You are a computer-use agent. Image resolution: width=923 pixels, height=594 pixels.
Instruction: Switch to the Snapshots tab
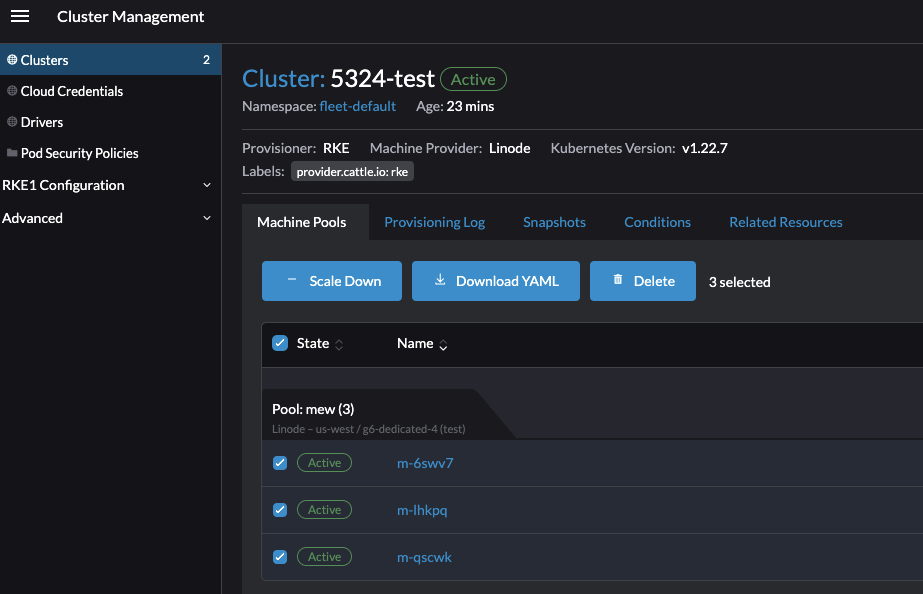tap(554, 221)
